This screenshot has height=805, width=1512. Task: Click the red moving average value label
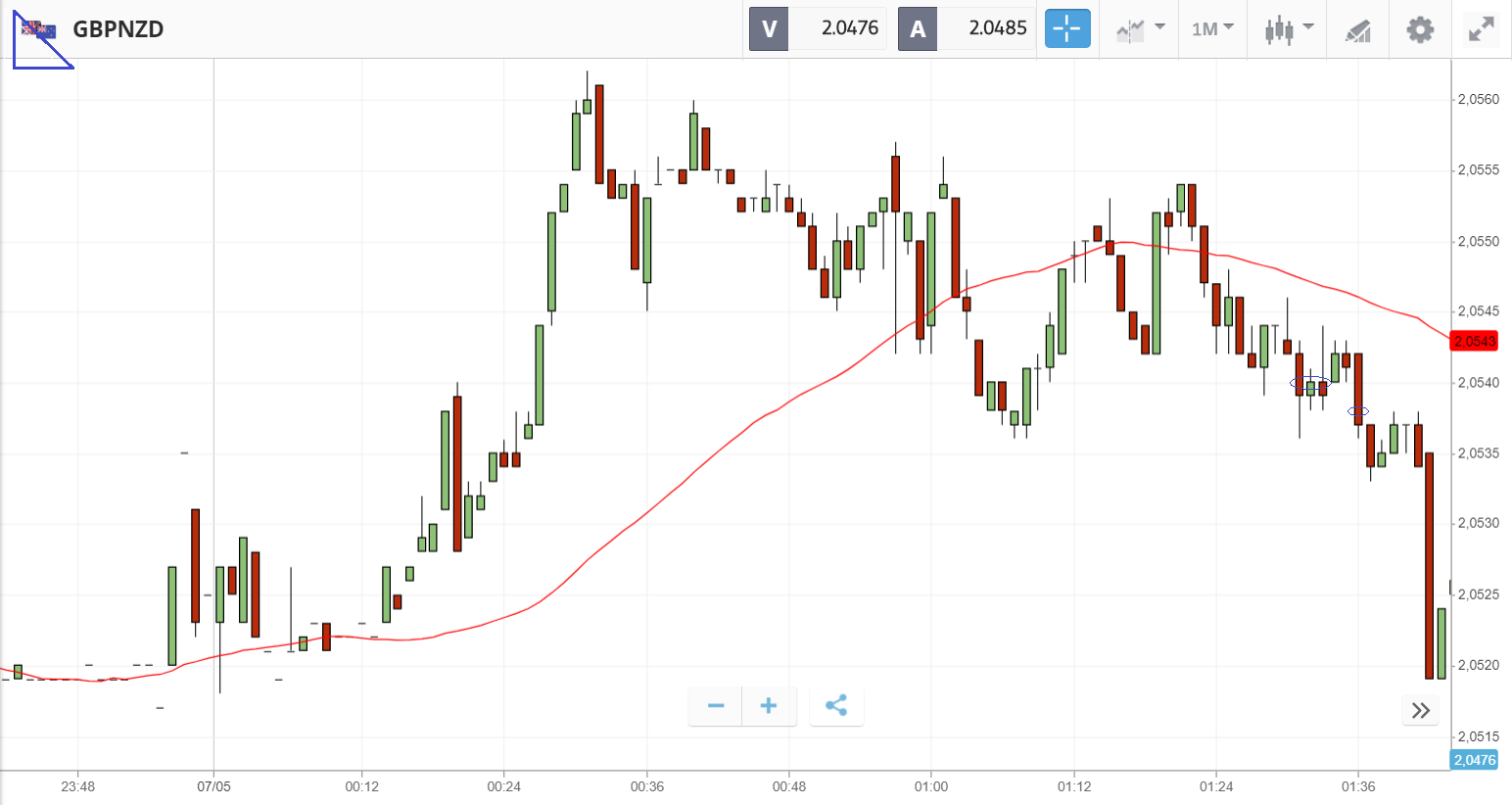(1474, 341)
